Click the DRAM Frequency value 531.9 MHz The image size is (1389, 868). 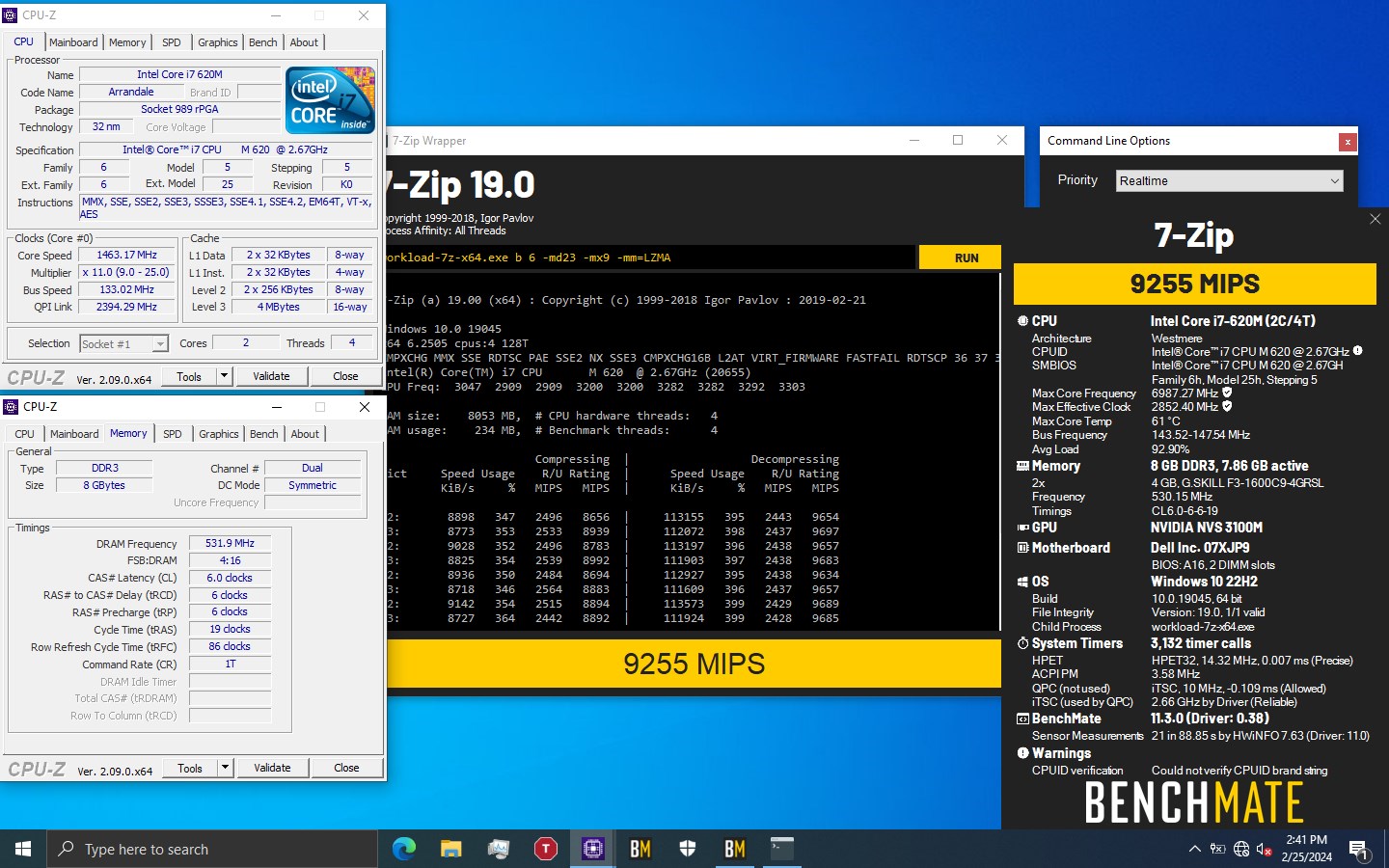coord(230,543)
